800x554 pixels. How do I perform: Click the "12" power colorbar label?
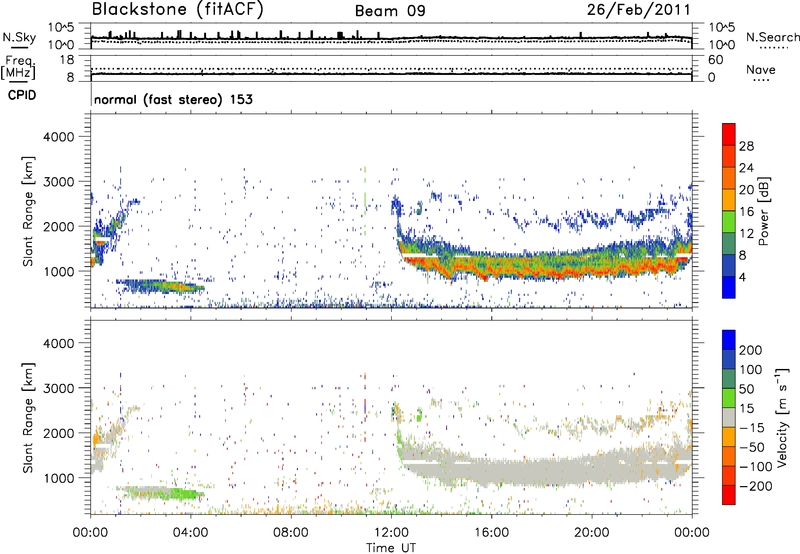746,234
